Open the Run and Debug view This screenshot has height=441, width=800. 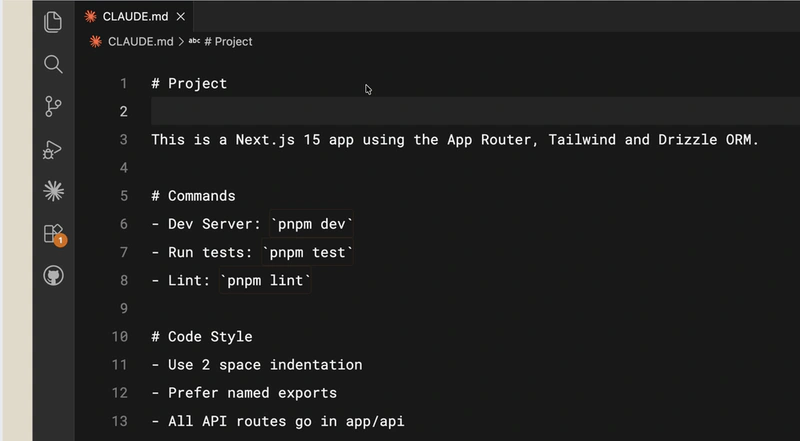click(x=53, y=150)
